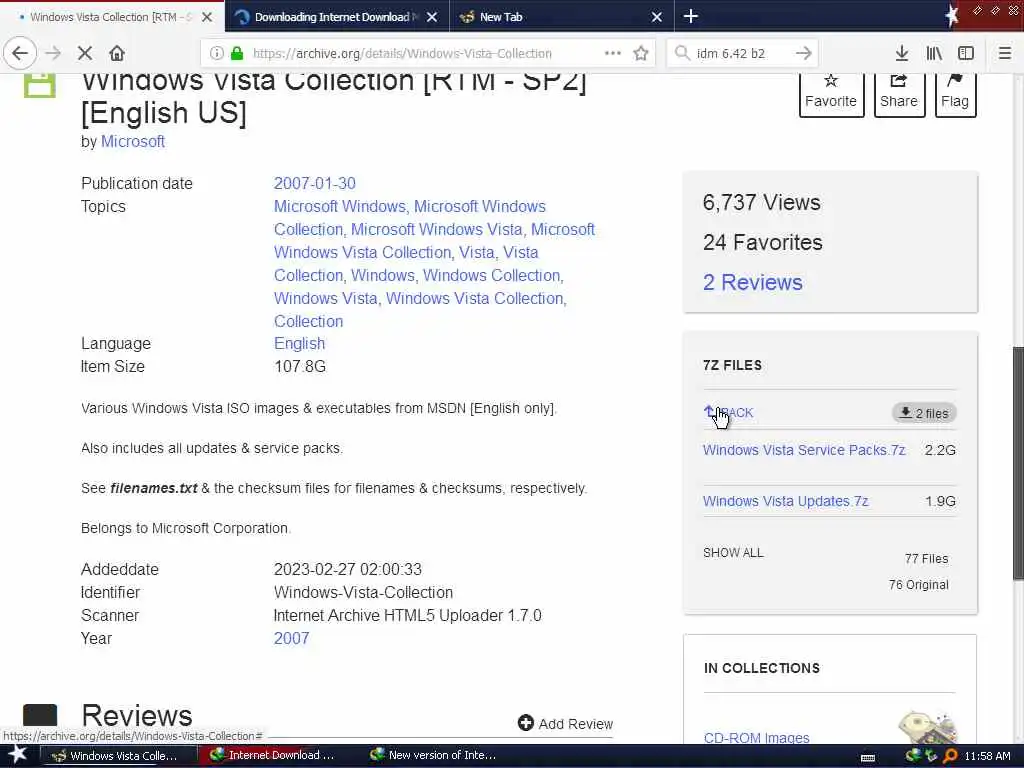Click the "77 Files" text
1024x768 pixels.
point(927,559)
